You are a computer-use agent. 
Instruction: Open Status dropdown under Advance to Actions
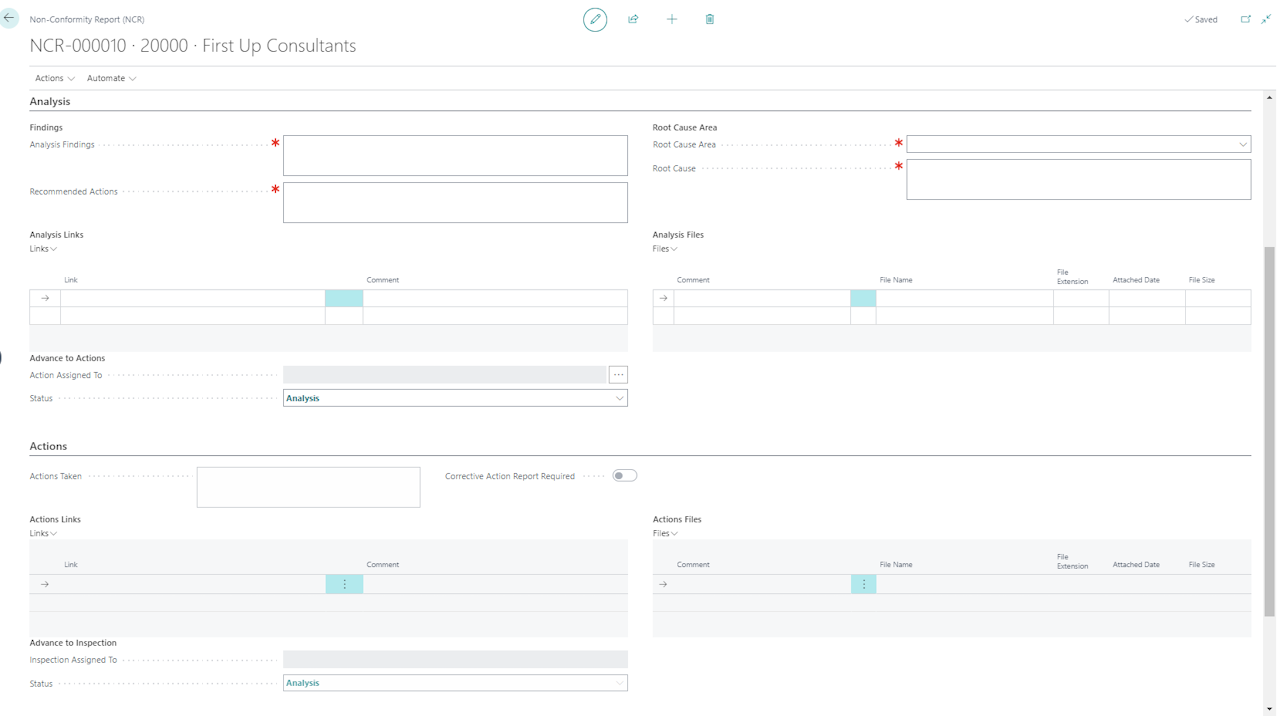455,398
